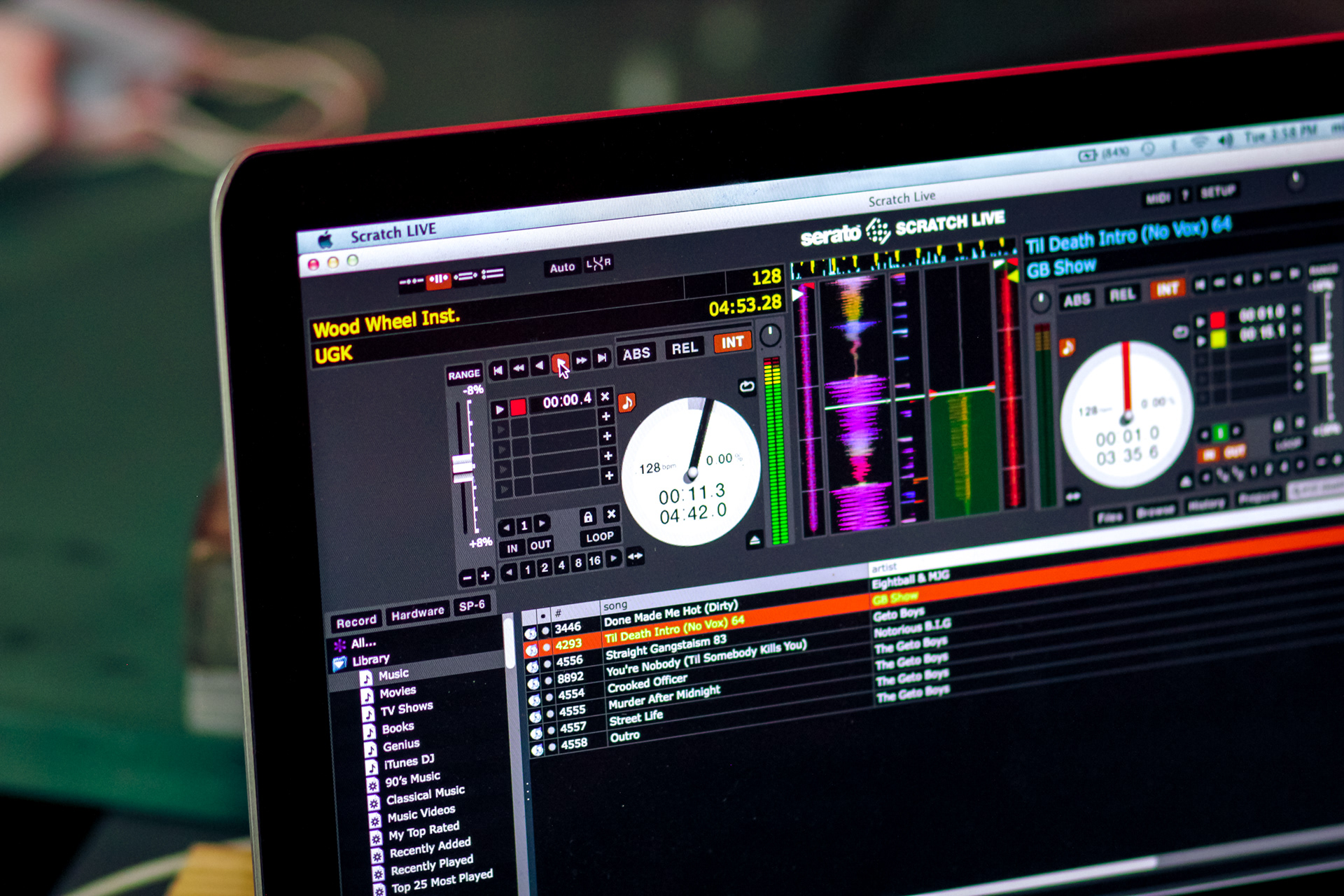Viewport: 1344px width, 896px height.
Task: Click the L/R input reverse icon
Action: click(x=598, y=263)
